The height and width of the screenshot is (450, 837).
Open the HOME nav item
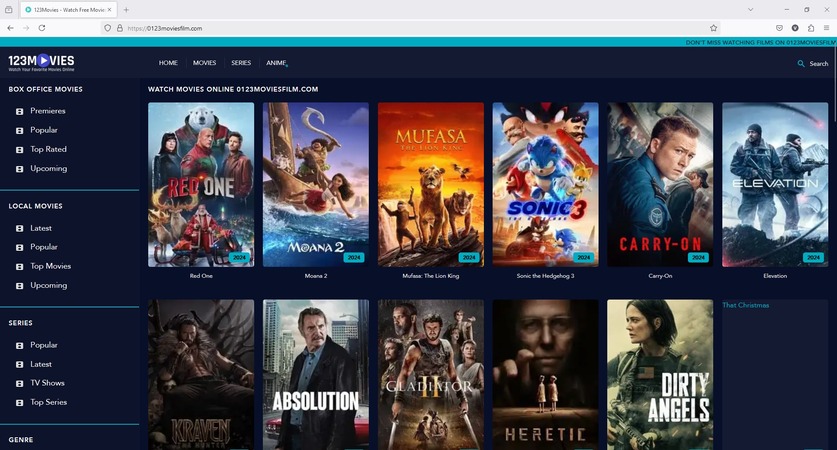pyautogui.click(x=168, y=63)
